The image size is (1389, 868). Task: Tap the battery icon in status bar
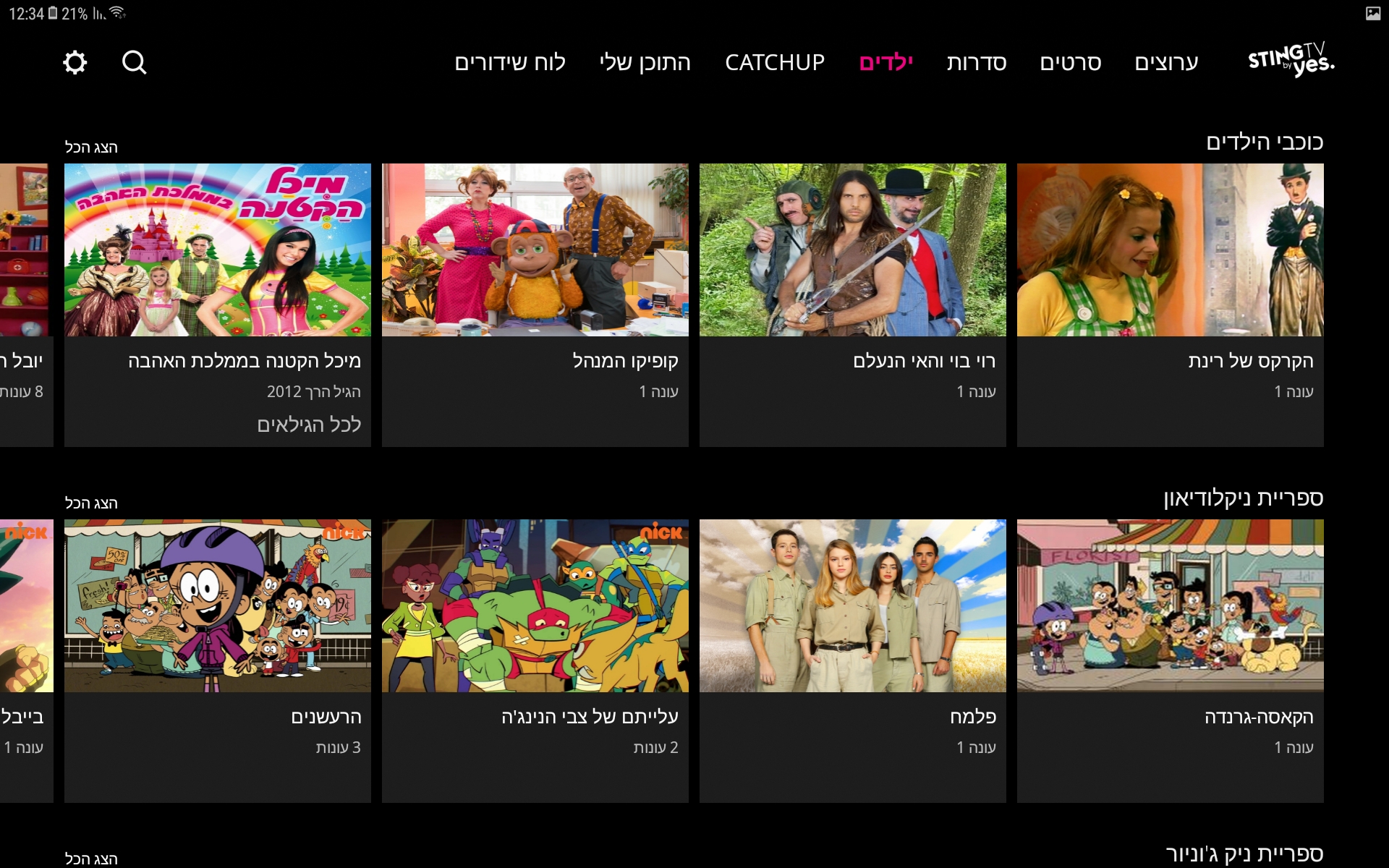[x=53, y=13]
